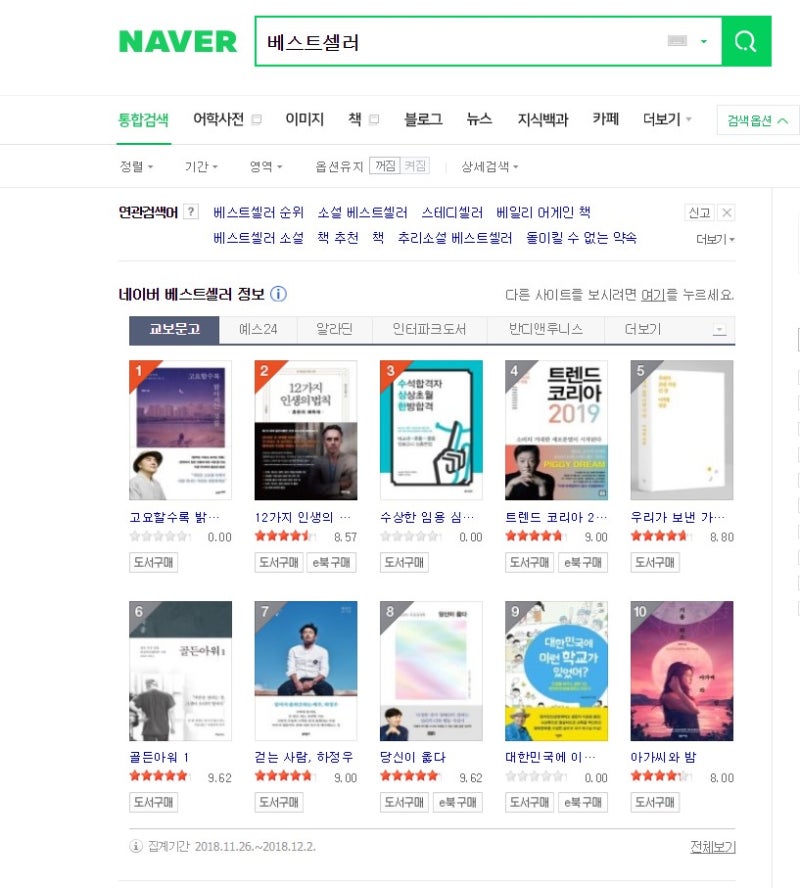The image size is (800, 888).
Task: Open rank 4 book cover 트렌드 코리아 2019
Action: pos(556,430)
